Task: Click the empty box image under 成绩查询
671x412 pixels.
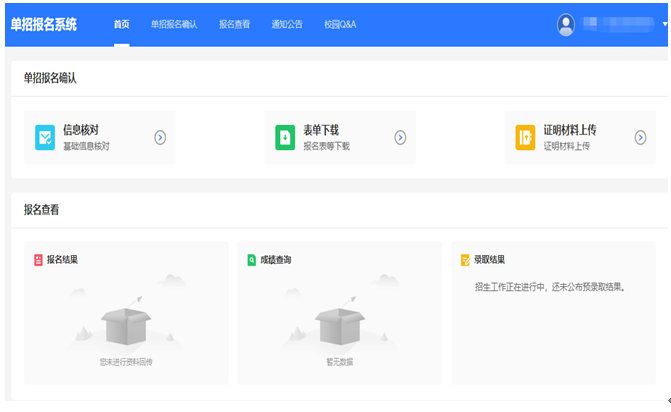Action: 339,318
